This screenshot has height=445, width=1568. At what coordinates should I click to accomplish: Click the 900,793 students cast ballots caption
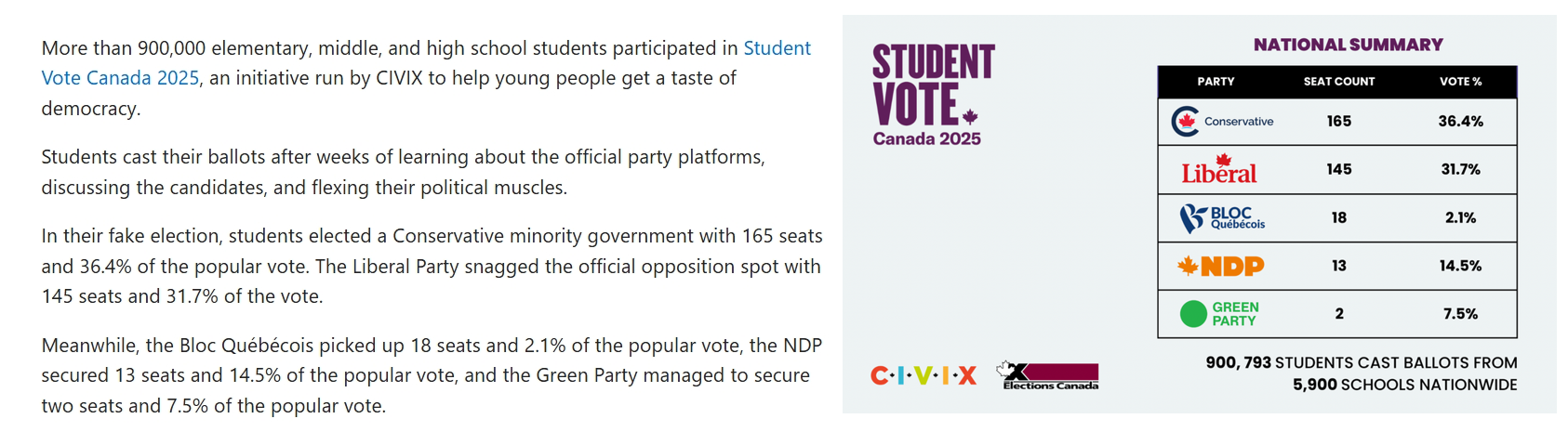[x=1361, y=373]
